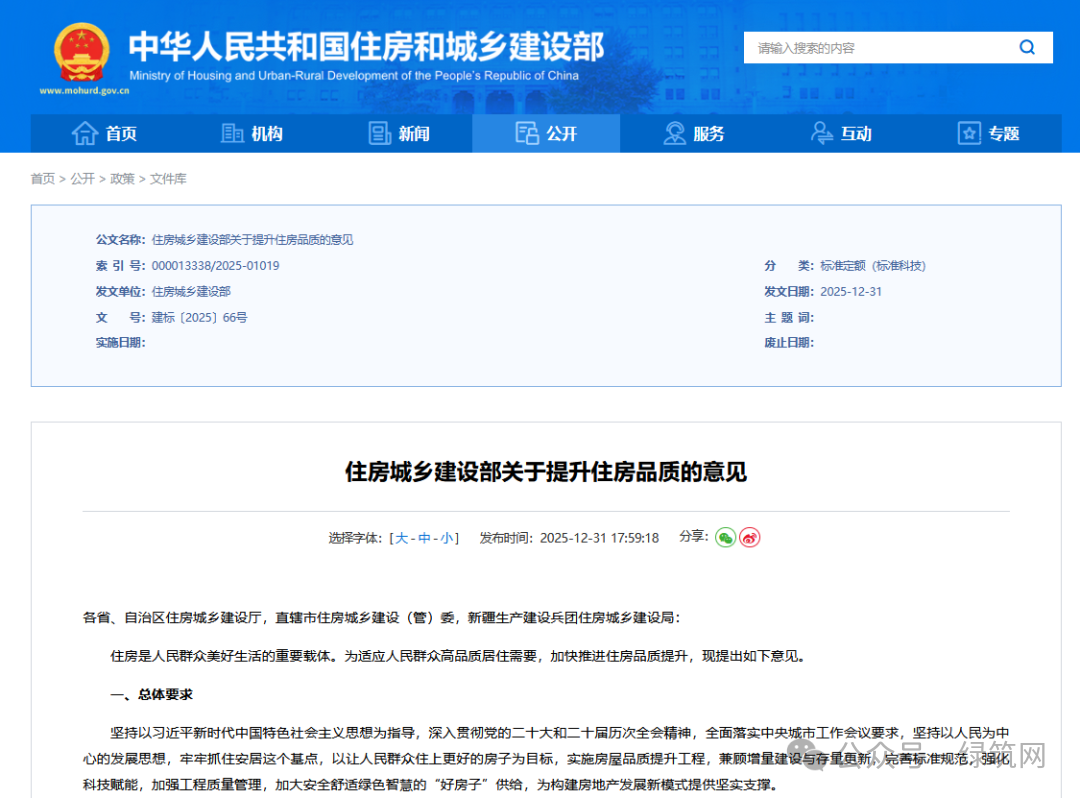Image resolution: width=1080 pixels, height=798 pixels.
Task: Click the search magnifier icon
Action: (1027, 48)
